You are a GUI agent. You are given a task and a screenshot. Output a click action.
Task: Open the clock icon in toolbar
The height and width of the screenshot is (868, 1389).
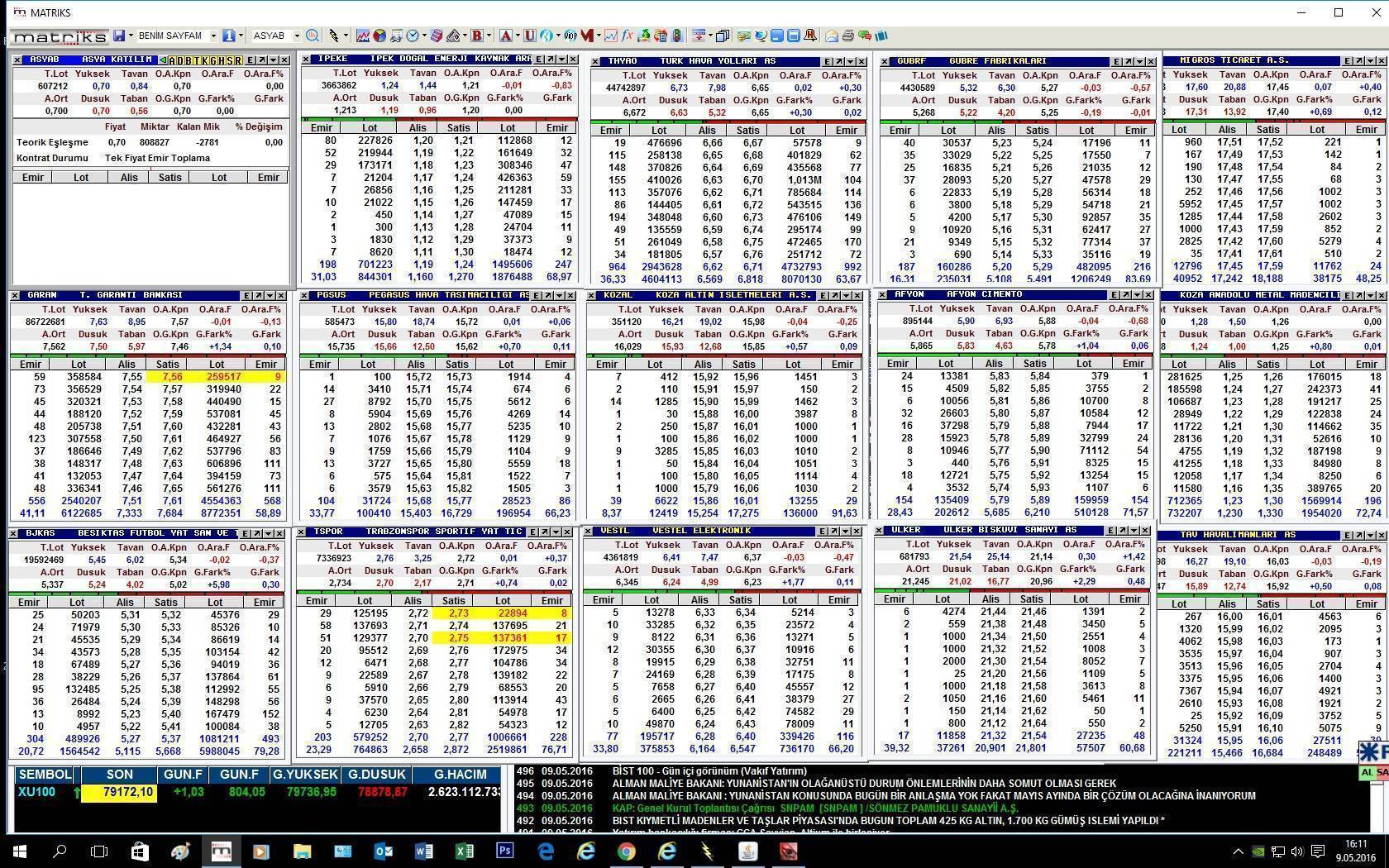tap(412, 36)
